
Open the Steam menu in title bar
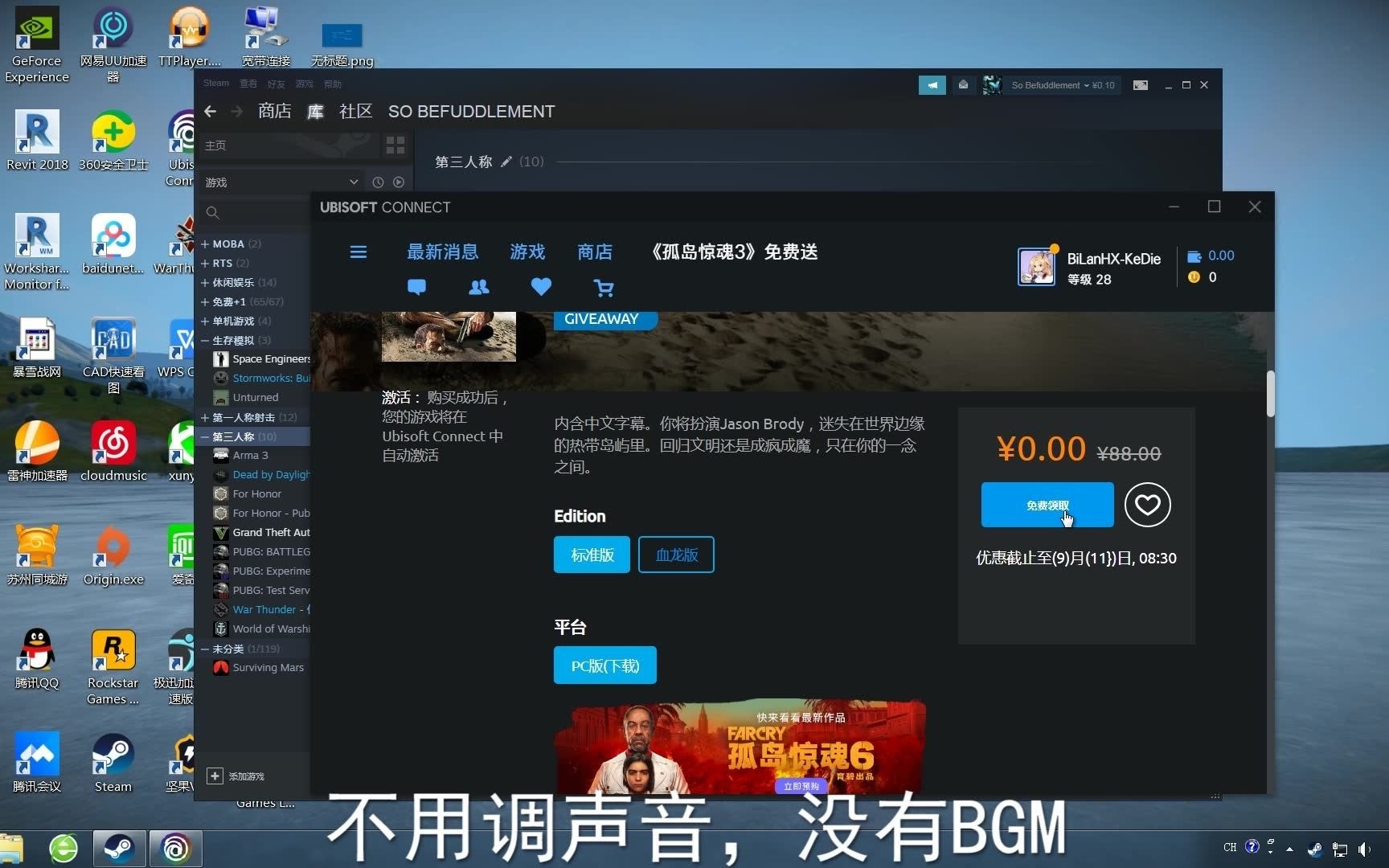click(216, 83)
